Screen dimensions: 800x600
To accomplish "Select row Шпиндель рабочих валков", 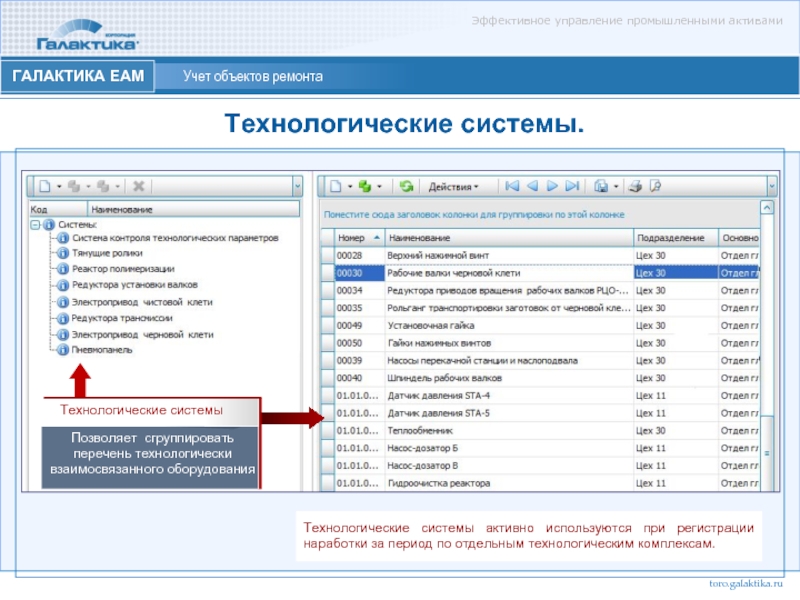I will pyautogui.click(x=540, y=378).
